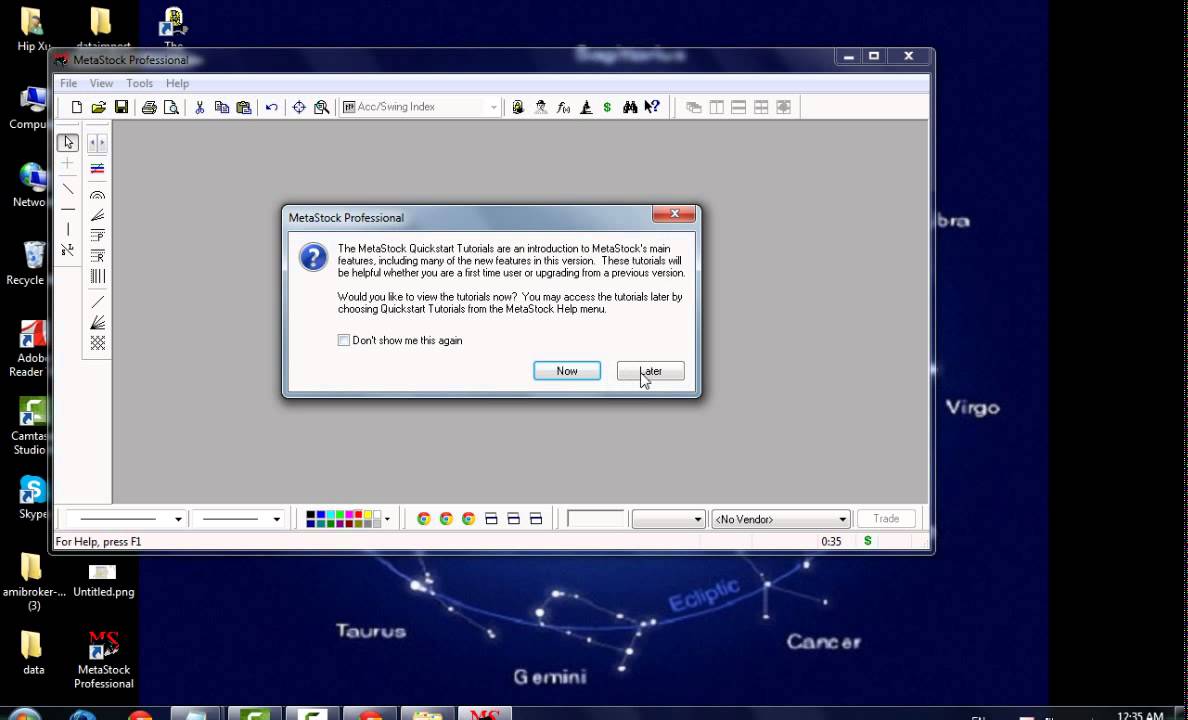Click 'For Help, press F1' status text
Image resolution: width=1188 pixels, height=720 pixels.
coord(98,542)
